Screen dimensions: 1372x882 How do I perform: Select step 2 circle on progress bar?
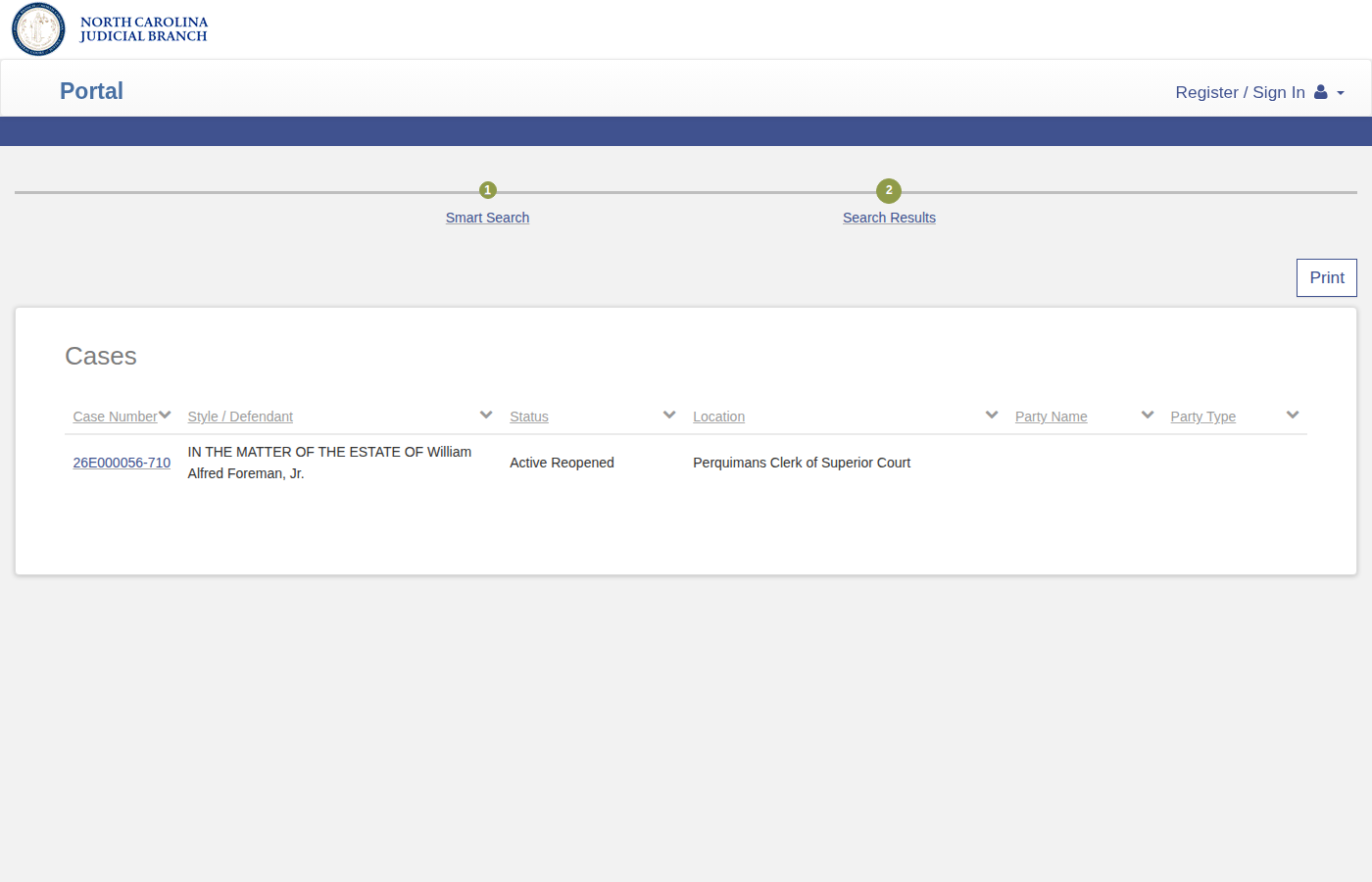(x=888, y=191)
